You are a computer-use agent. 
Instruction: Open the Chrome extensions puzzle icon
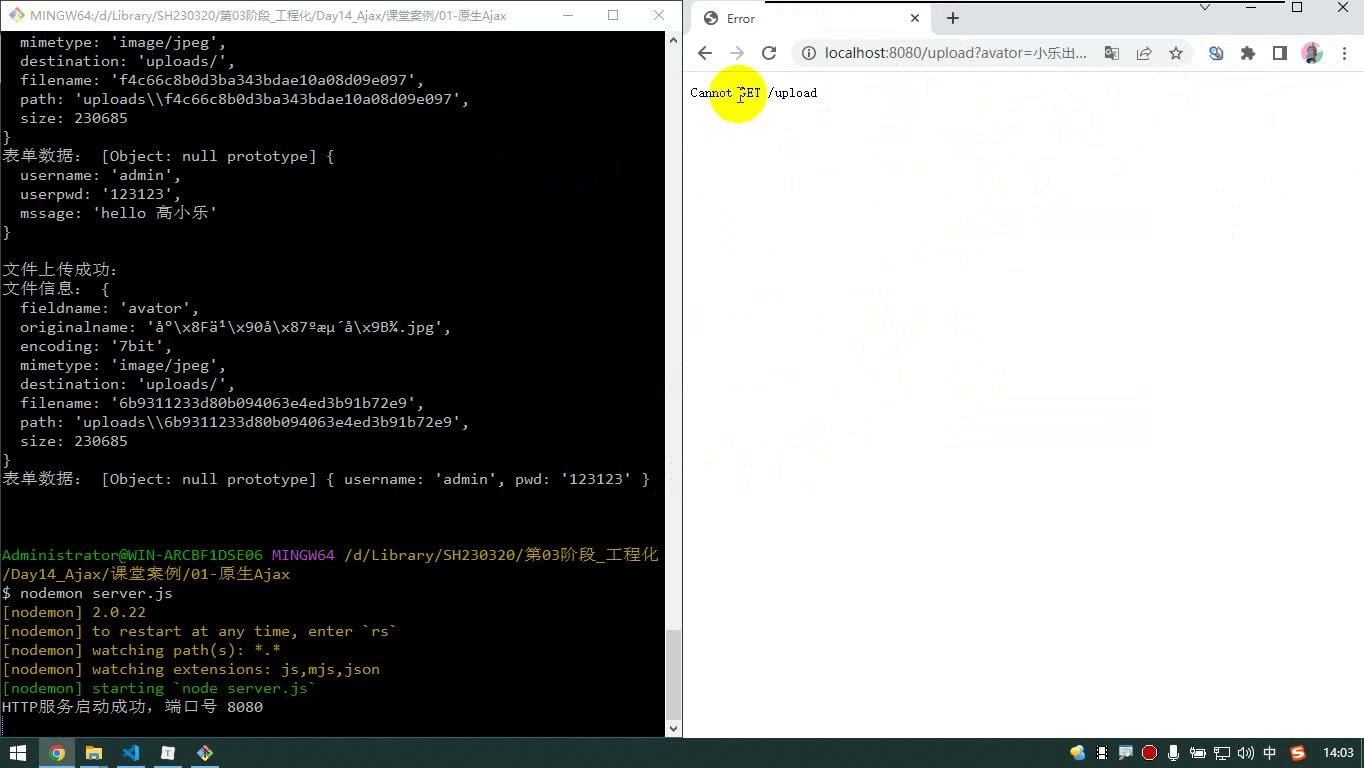pos(1247,53)
